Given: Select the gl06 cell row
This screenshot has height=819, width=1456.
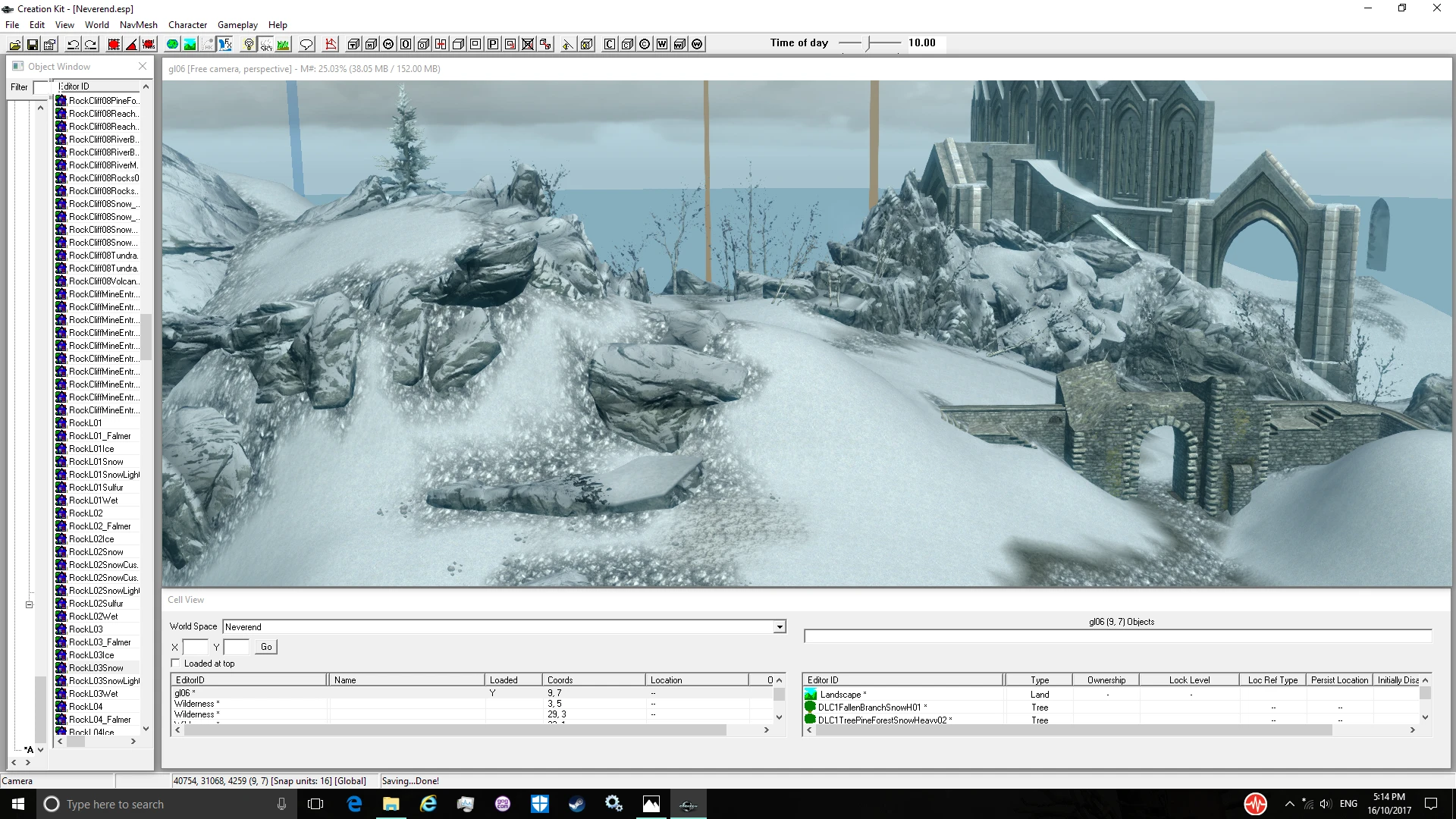Looking at the screenshot, I should tap(472, 693).
